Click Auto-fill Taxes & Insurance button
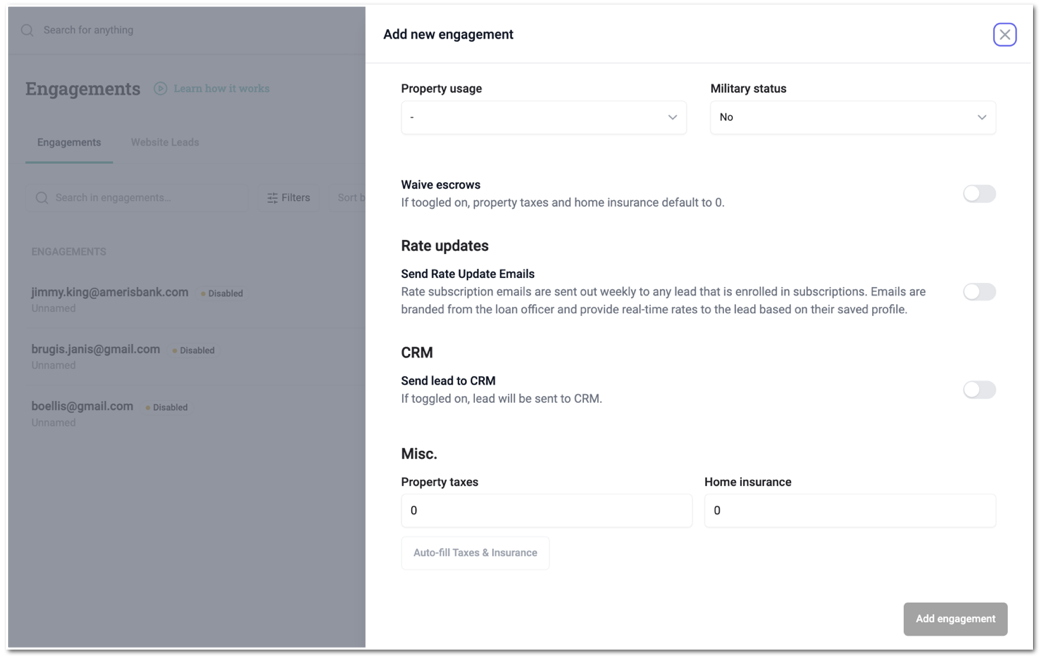Screen dimensions: 1042x660 (x=475, y=553)
